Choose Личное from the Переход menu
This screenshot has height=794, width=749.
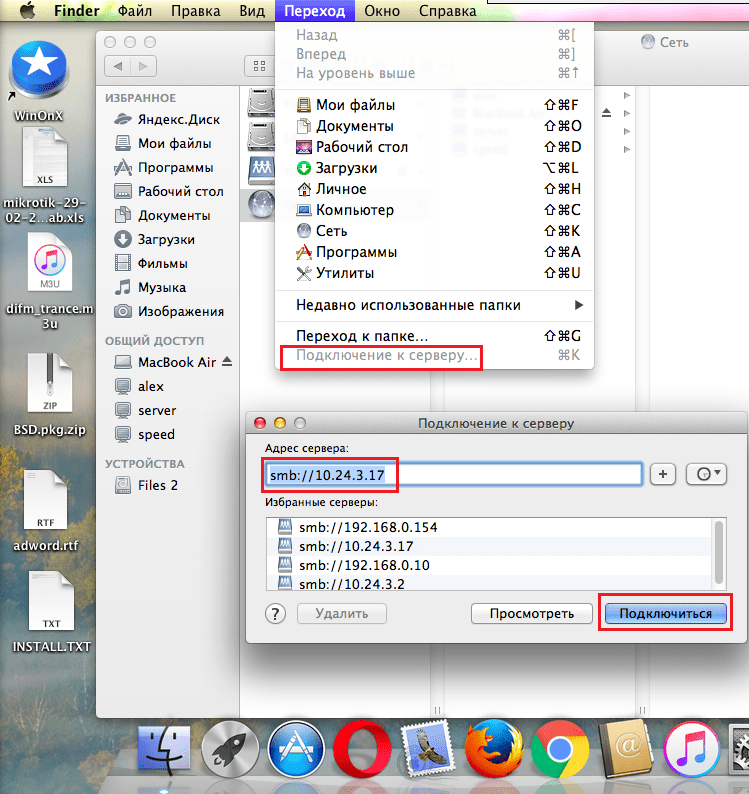(x=435, y=189)
